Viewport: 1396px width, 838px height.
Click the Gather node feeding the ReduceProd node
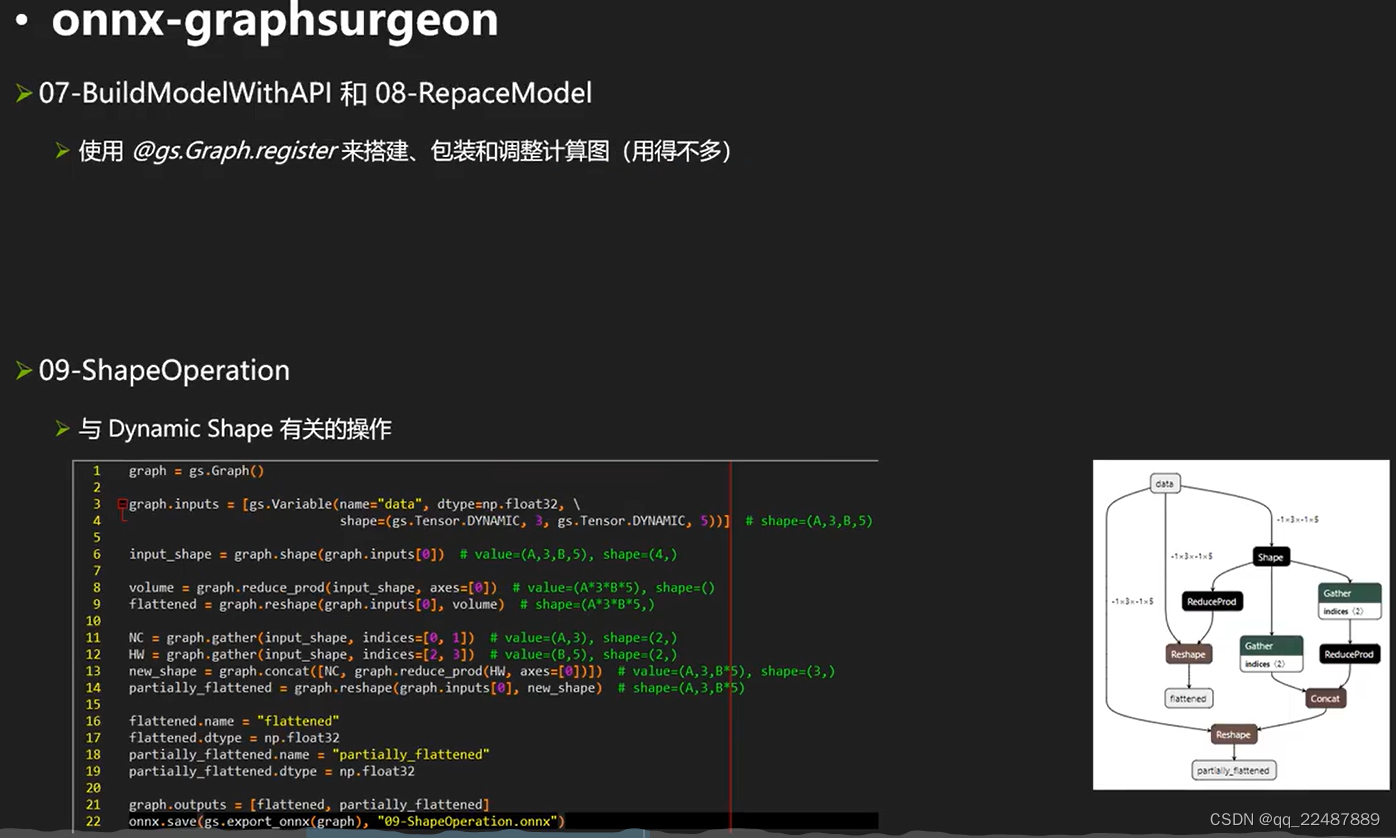tap(1350, 601)
